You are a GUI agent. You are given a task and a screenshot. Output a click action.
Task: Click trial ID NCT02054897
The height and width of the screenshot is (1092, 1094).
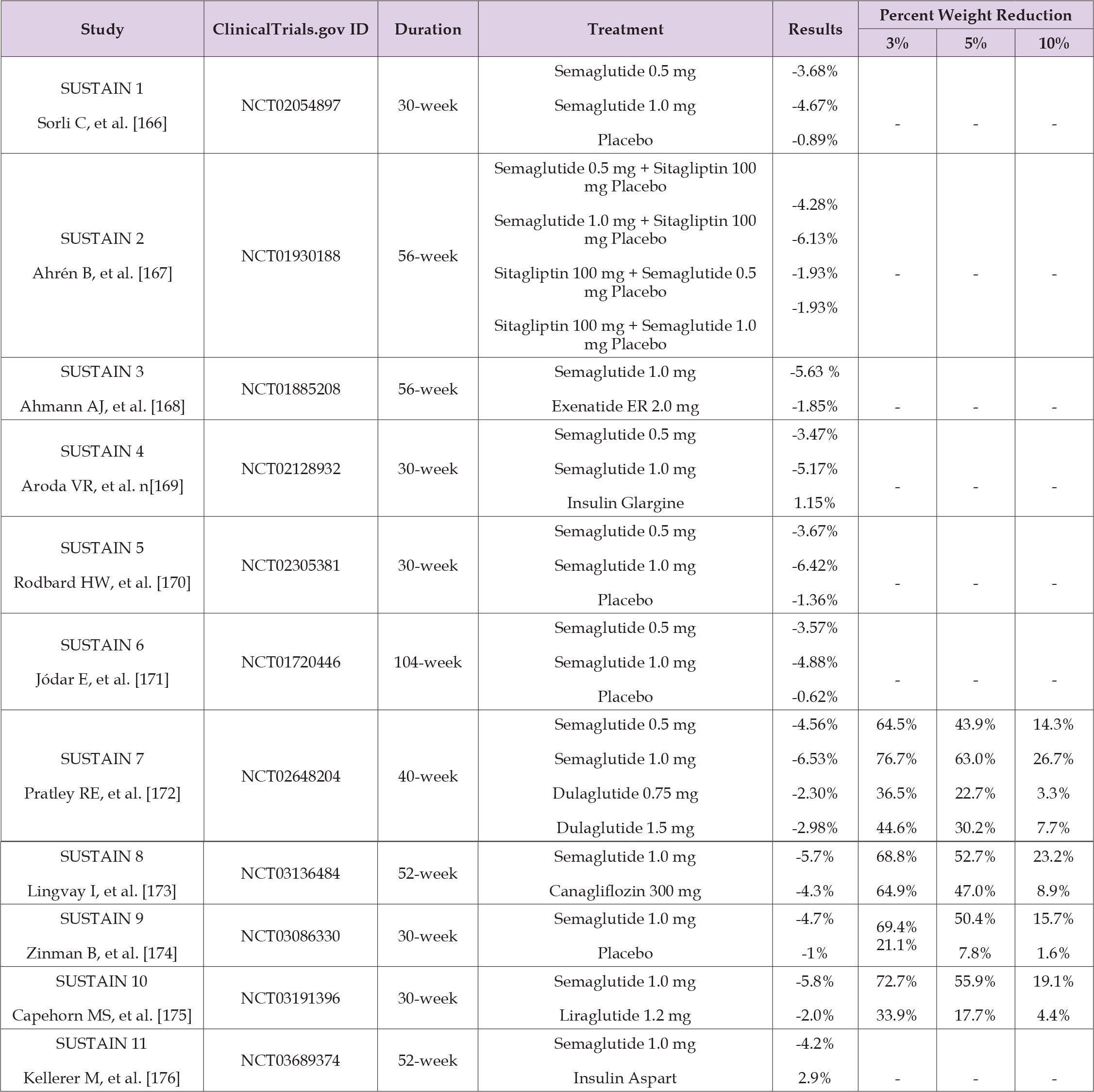(290, 106)
